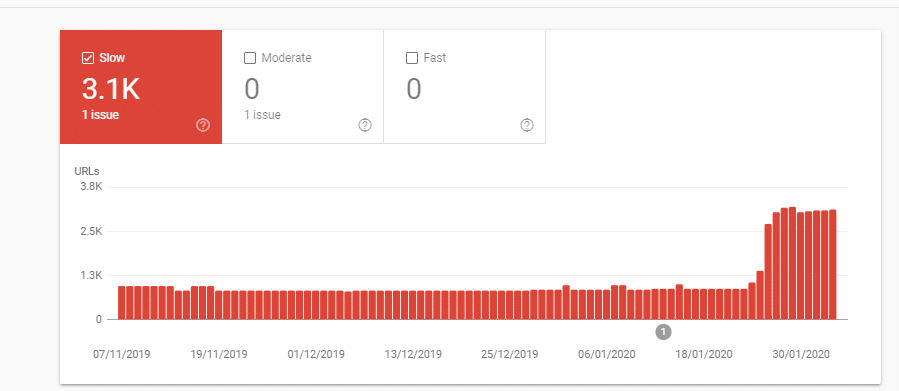Click the 1.3K axis label

(x=91, y=275)
